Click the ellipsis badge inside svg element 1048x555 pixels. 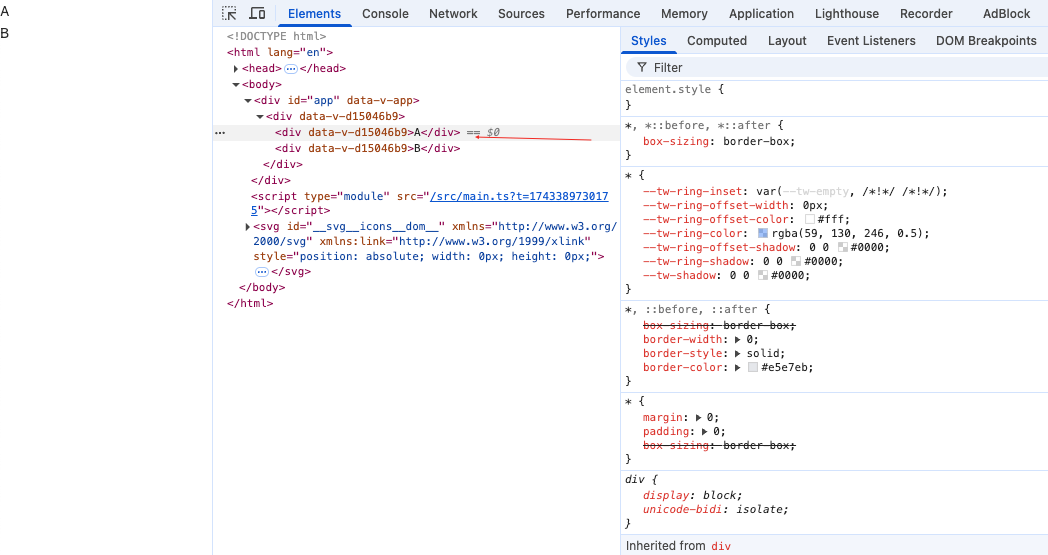click(x=261, y=272)
